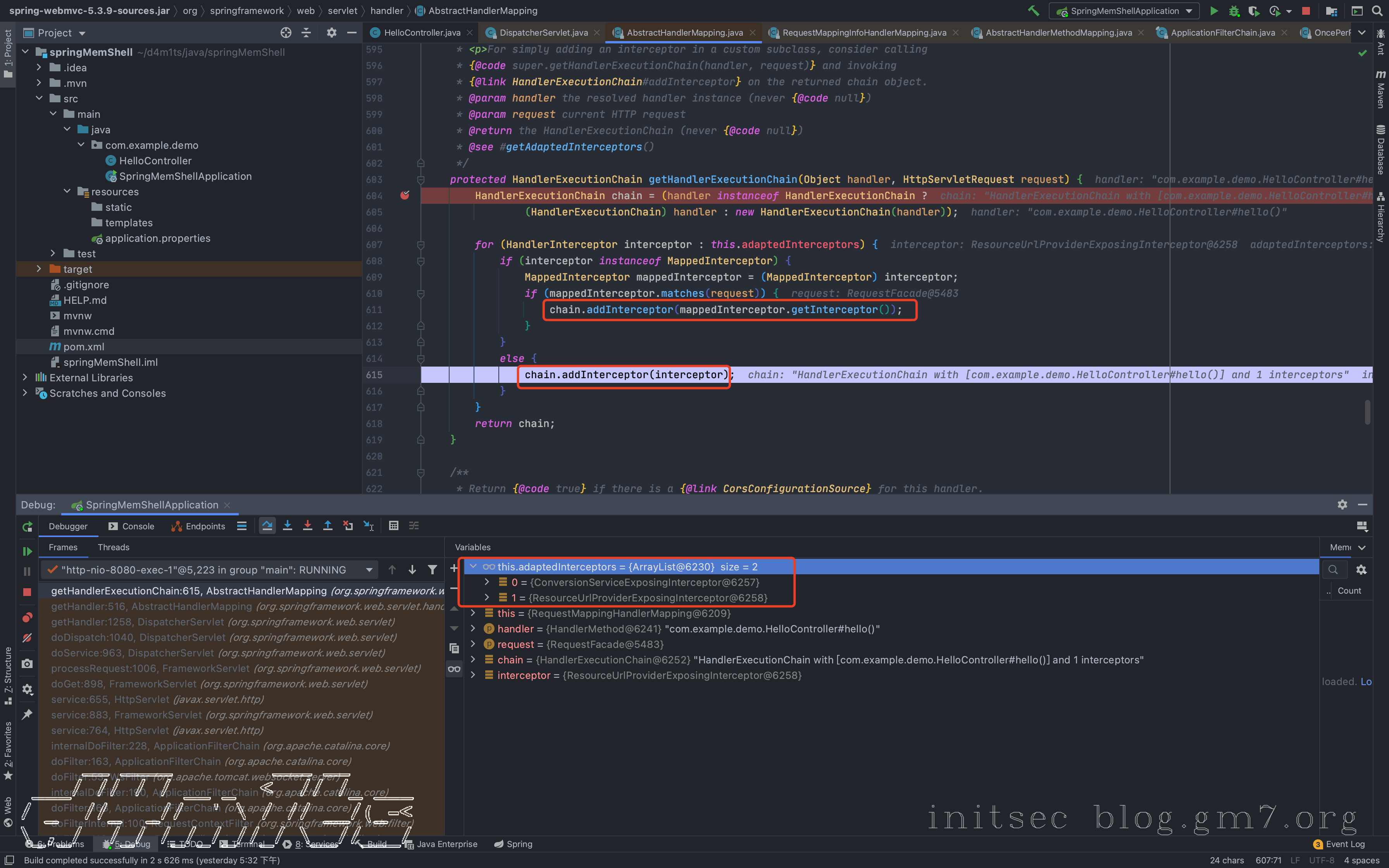
Task: Toggle the breakpoint on line 604
Action: click(x=405, y=196)
